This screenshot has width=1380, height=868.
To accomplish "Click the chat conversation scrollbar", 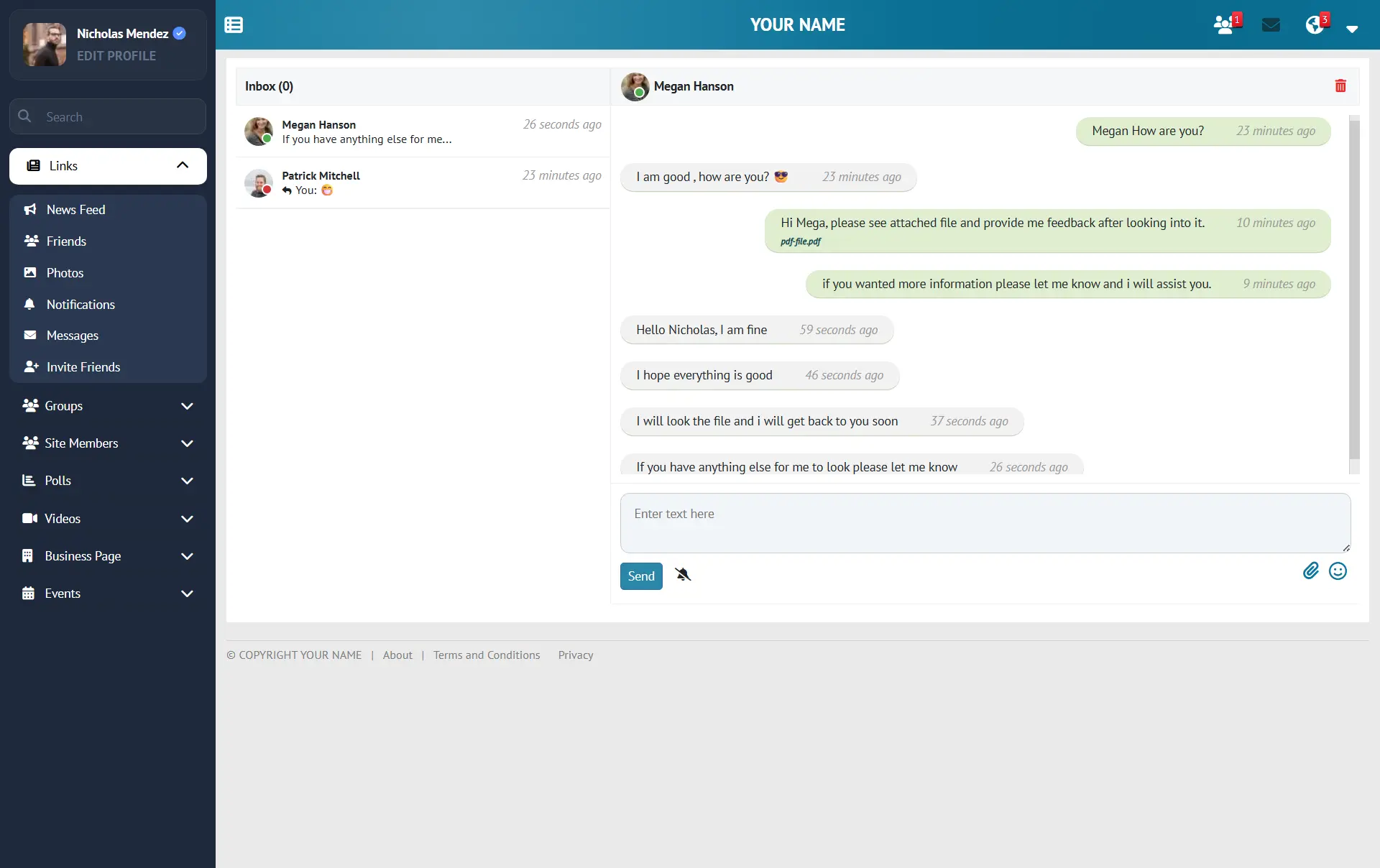I will tap(1354, 287).
